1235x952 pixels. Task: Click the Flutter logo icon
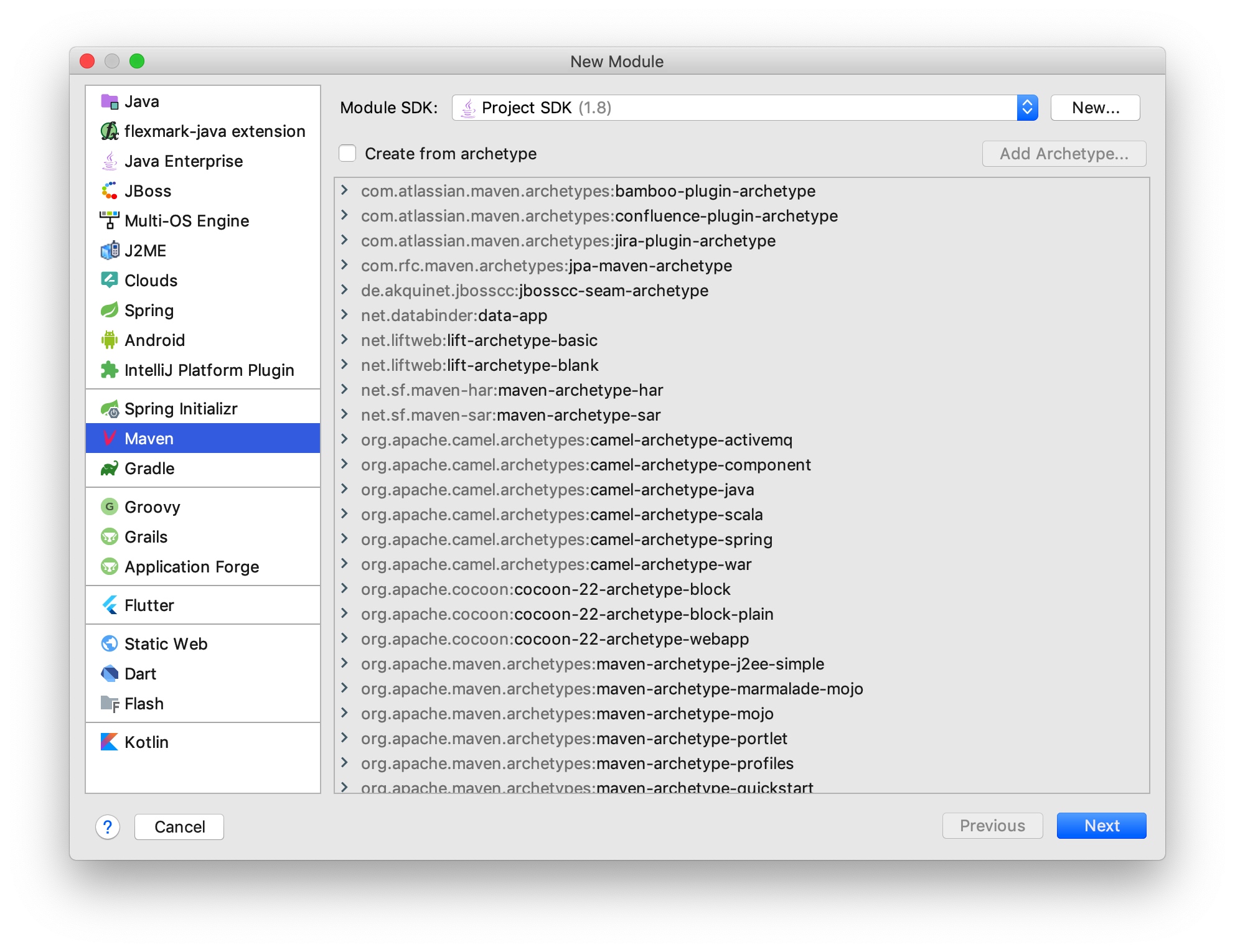click(x=110, y=605)
